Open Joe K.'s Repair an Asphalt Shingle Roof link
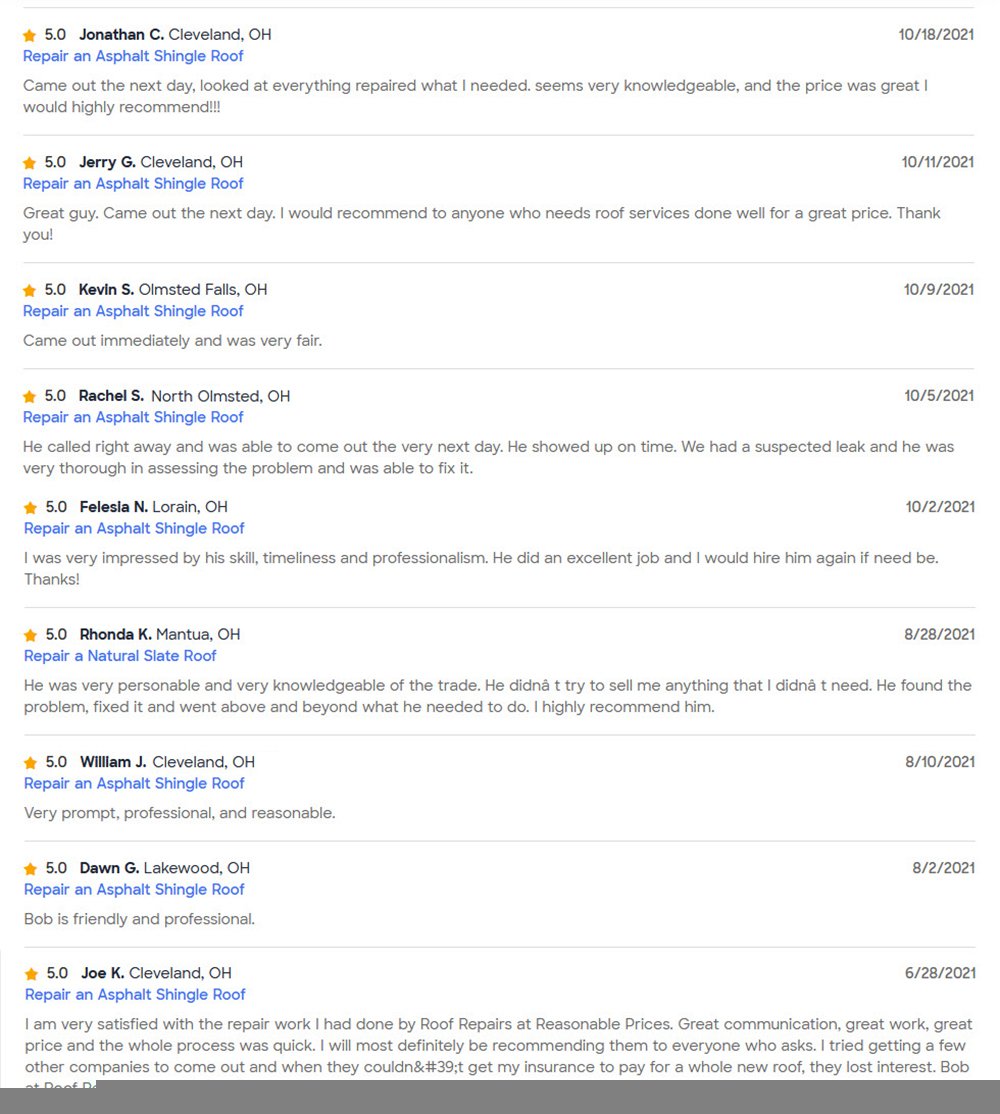Screen dimensions: 1000x1114 135,994
